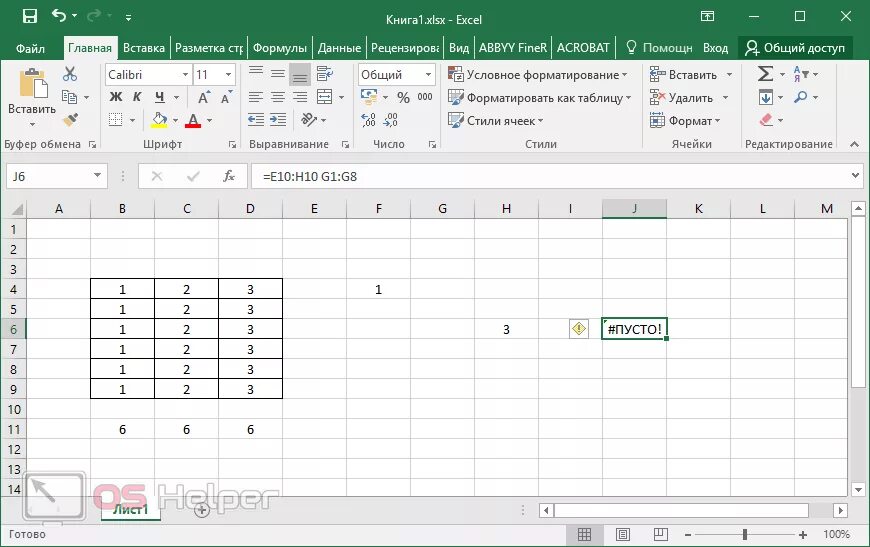Decrease decimal places icon
870x547 pixels.
pos(391,120)
